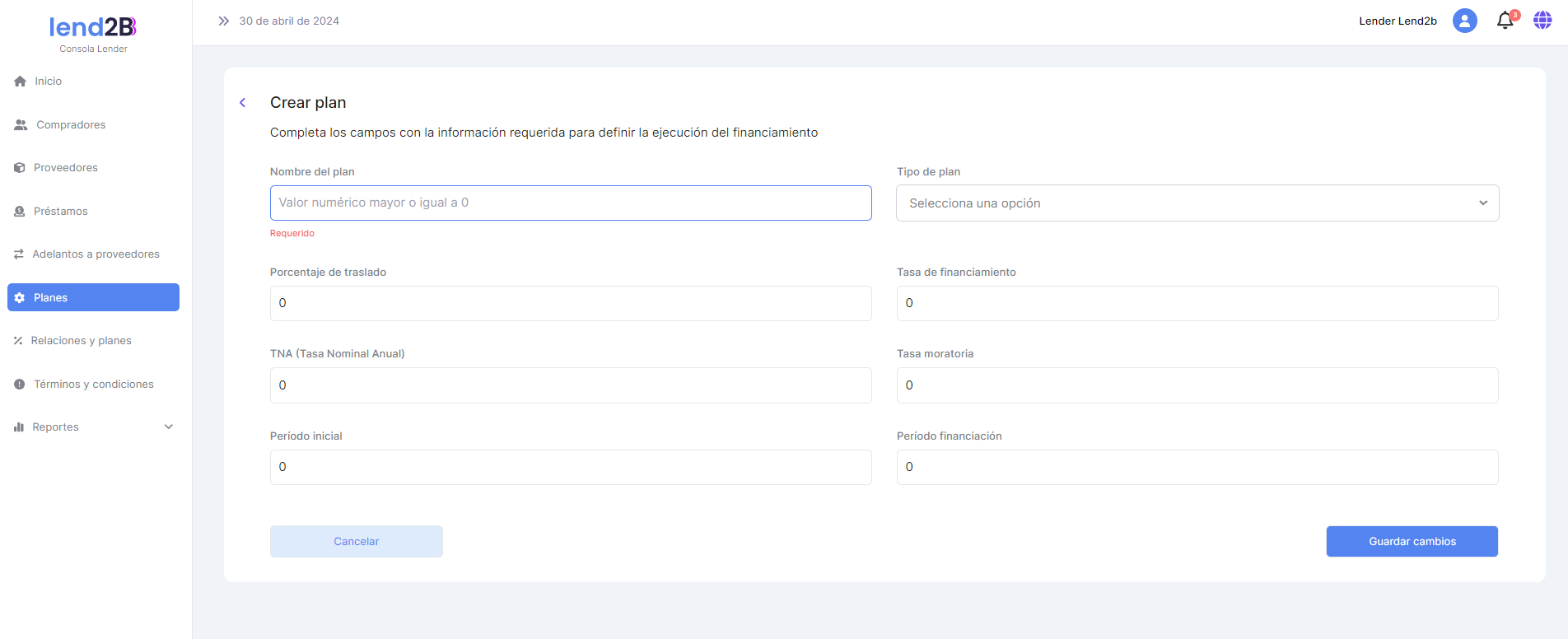Viewport: 1568px width, 639px height.
Task: Click the user profile avatar icon
Action: pos(1464,21)
